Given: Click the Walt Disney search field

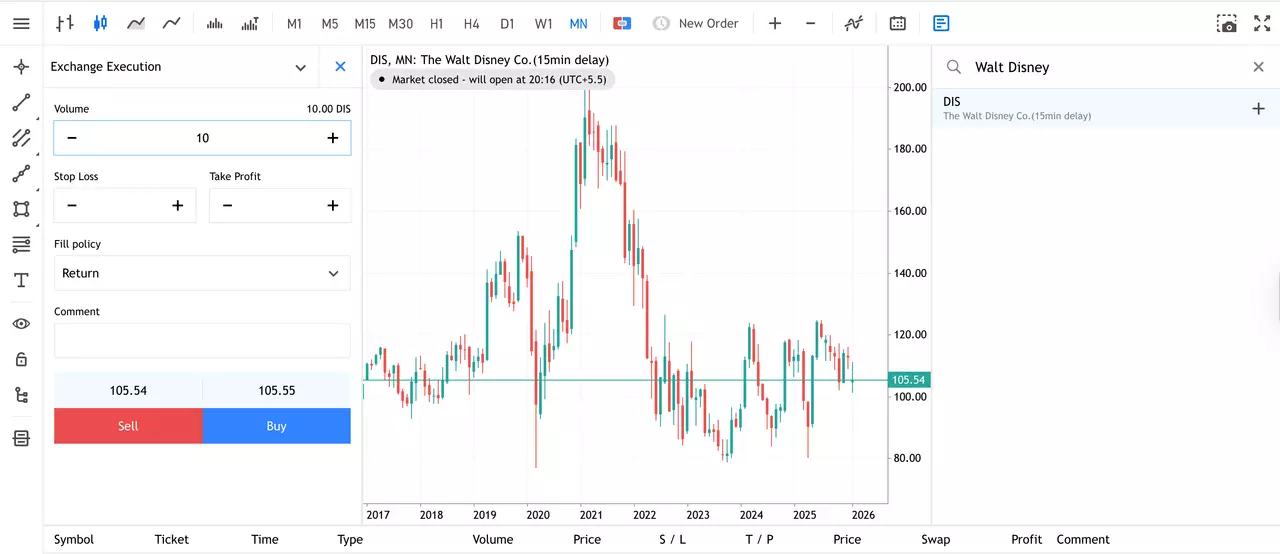Looking at the screenshot, I should click(1105, 67).
